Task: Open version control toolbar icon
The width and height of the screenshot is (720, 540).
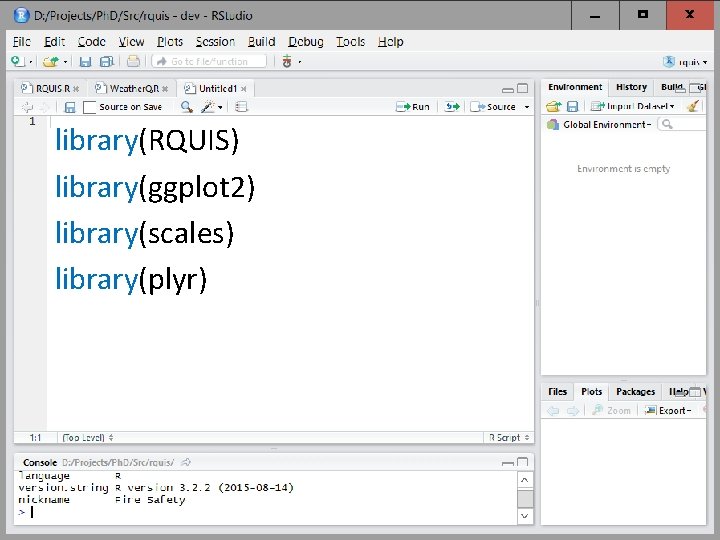Action: tap(287, 61)
